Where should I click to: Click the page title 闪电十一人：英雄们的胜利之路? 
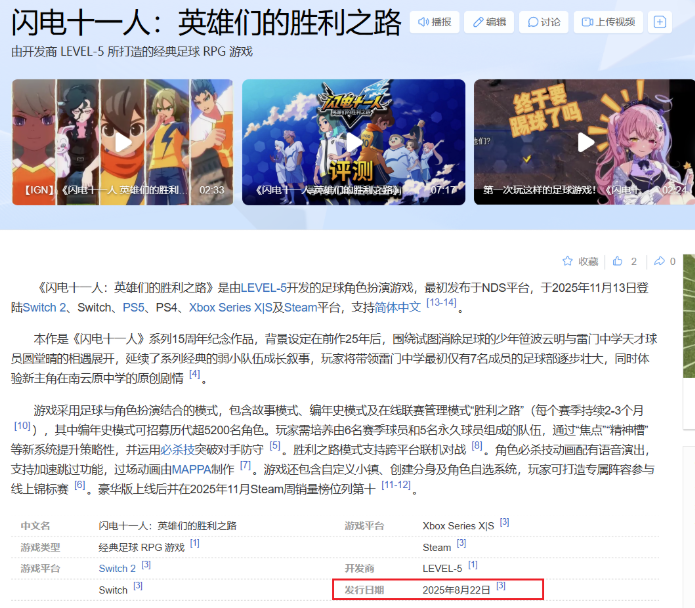click(206, 22)
